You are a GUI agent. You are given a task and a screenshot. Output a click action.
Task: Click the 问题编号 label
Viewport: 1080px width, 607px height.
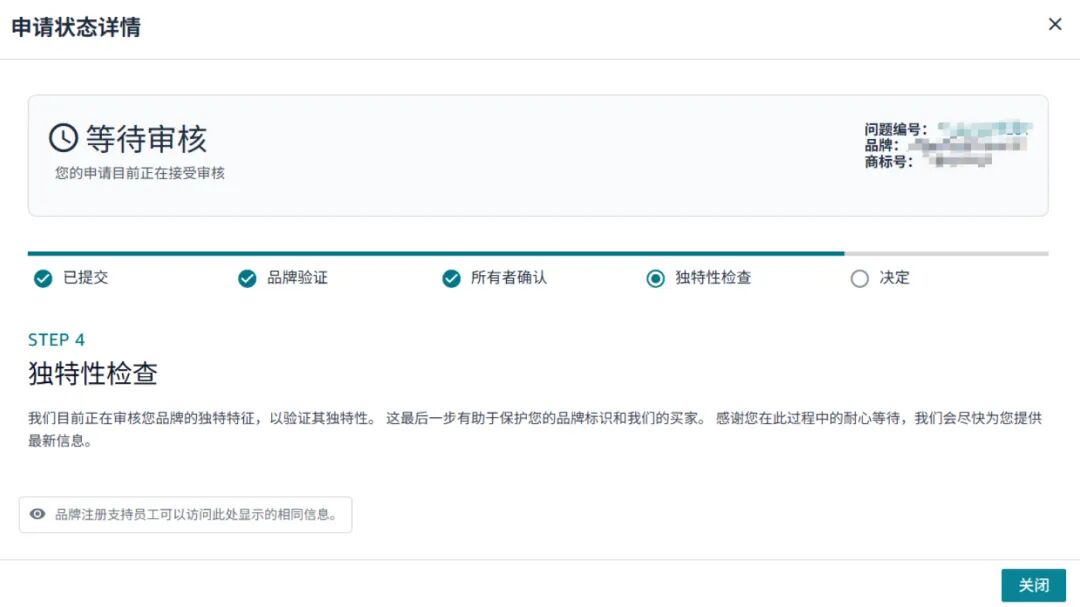[895, 130]
